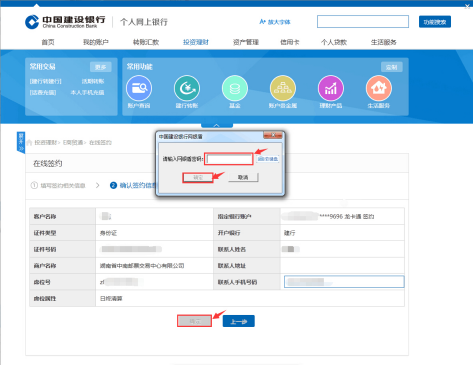474x365 pixels.
Task: Click the 放大字体 enlarge font link
Action: (275, 22)
